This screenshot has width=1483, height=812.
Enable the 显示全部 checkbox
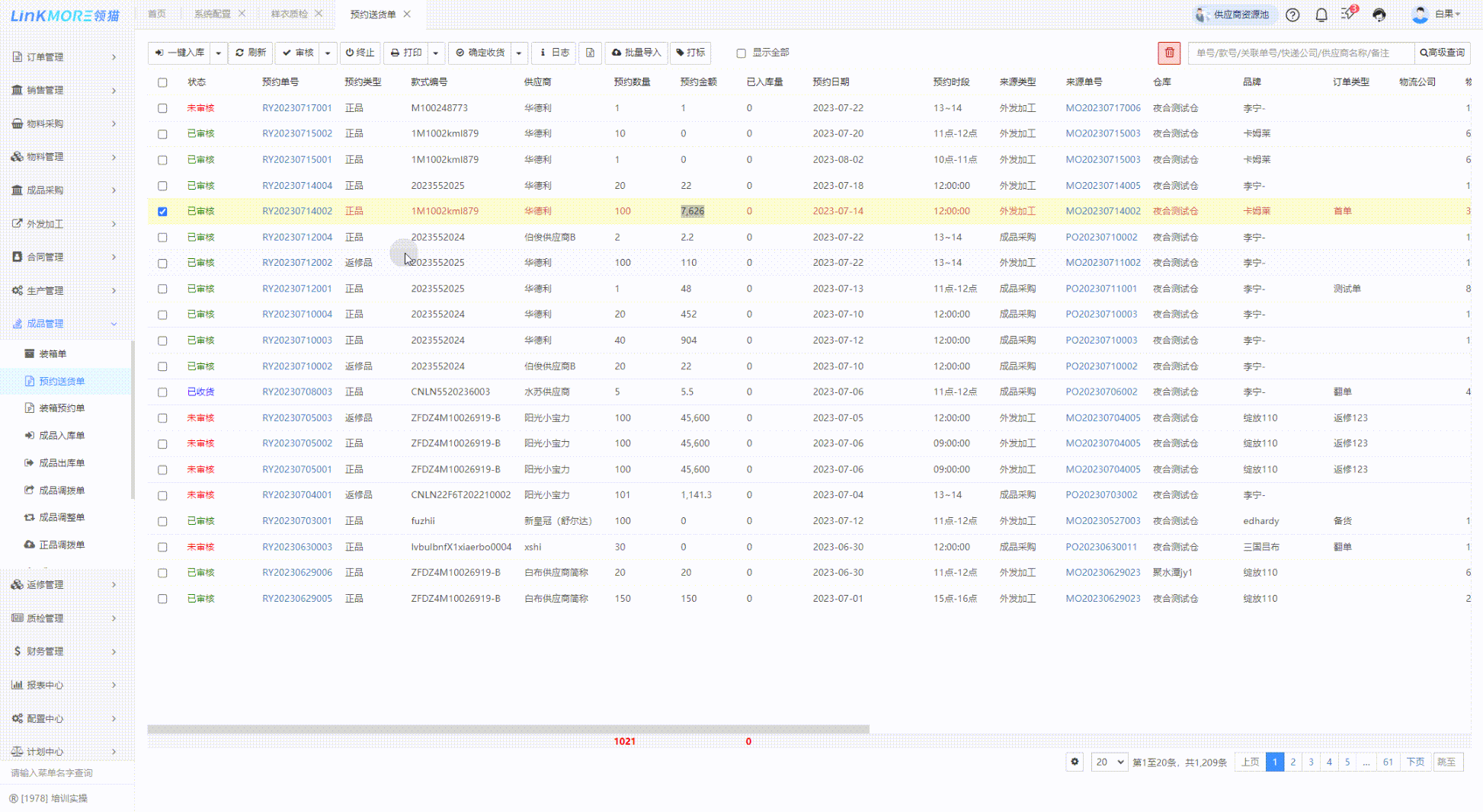(741, 53)
